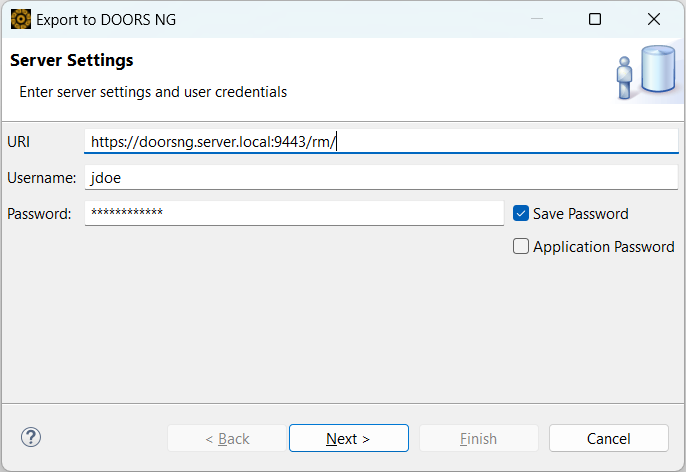Click the Export to DOORS NG title bar icon
This screenshot has height=472, width=686.
click(20, 19)
